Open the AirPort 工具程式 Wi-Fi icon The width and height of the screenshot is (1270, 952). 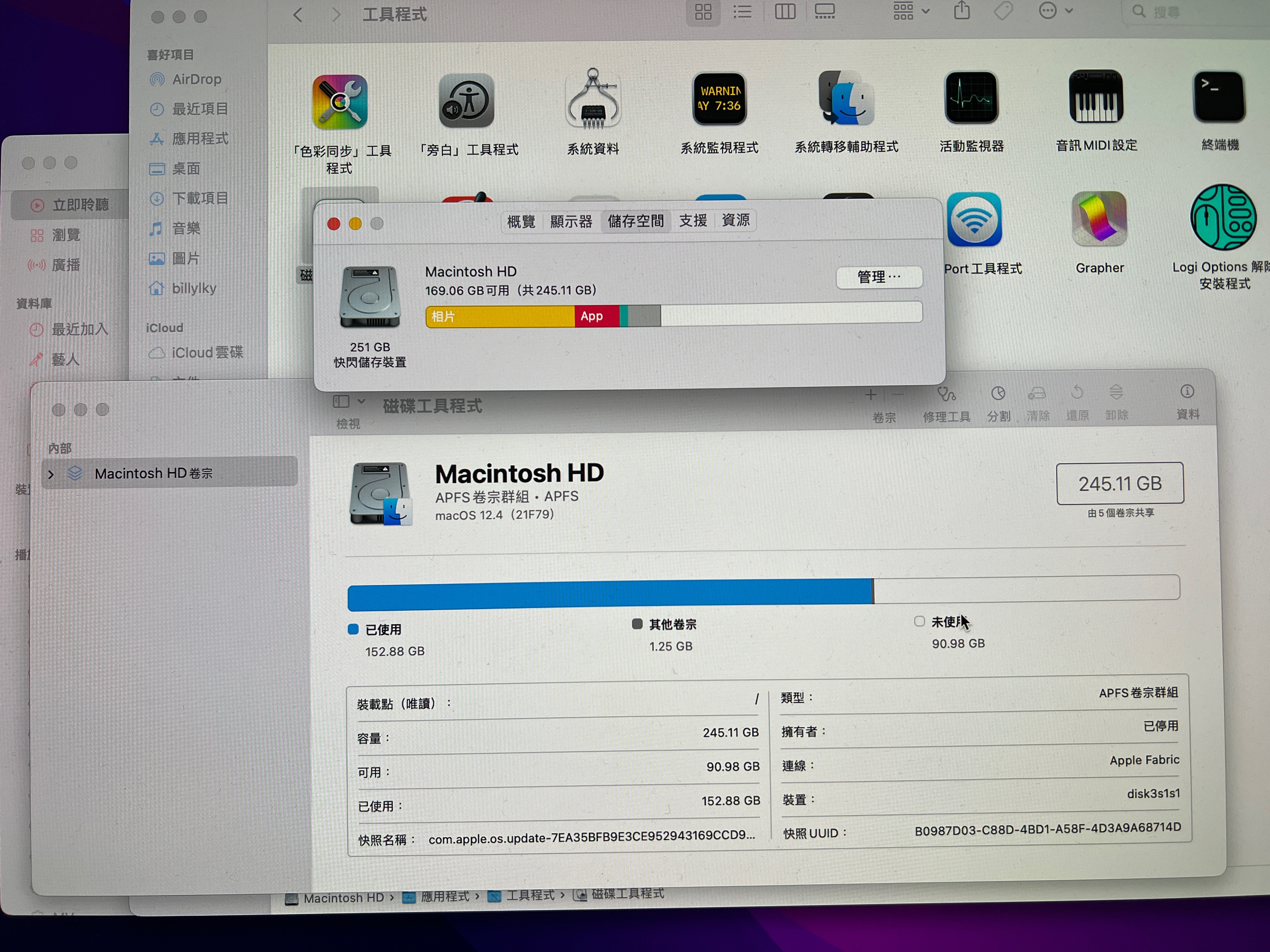pyautogui.click(x=974, y=220)
